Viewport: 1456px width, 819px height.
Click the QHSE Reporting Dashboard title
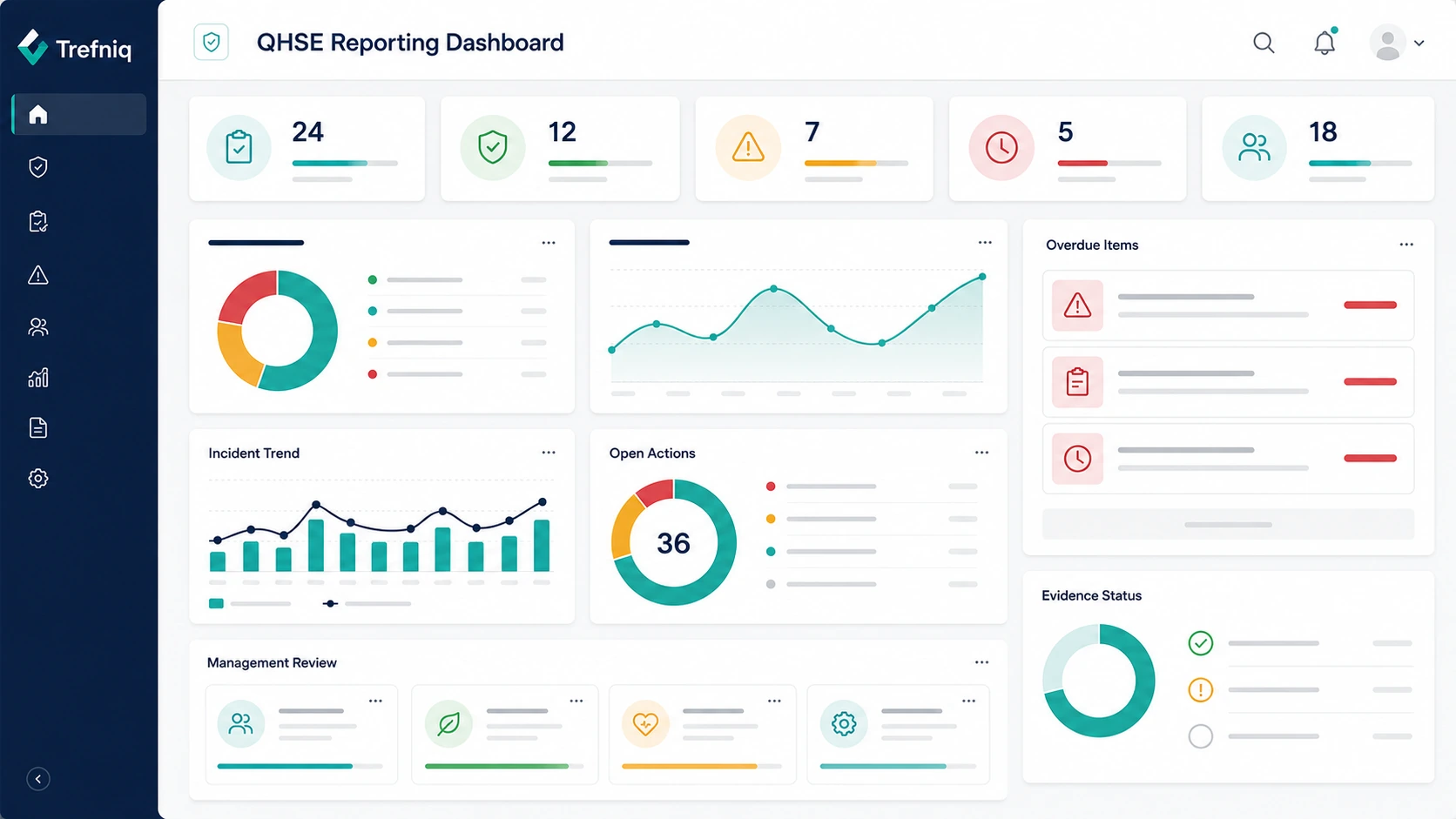click(x=410, y=43)
